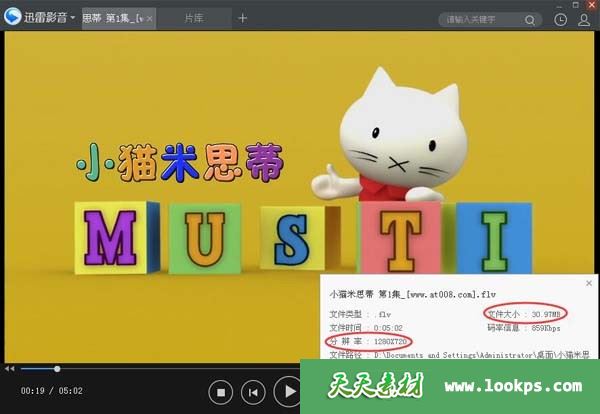Viewport: 600px width, 414px height.
Task: Add a new tab with plus button
Action: [242, 18]
